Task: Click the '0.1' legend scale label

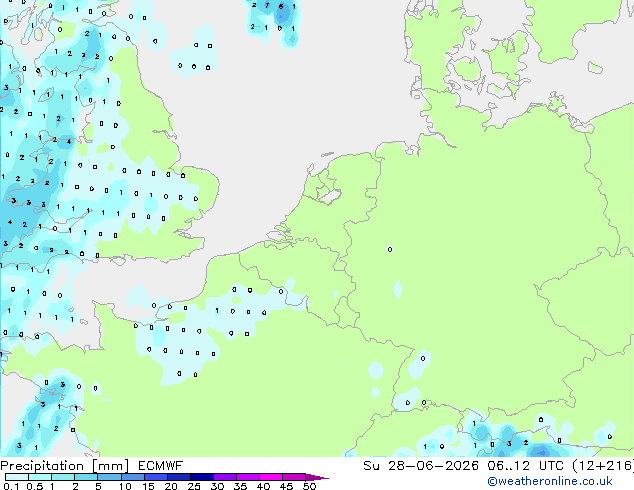Action: 11,486
